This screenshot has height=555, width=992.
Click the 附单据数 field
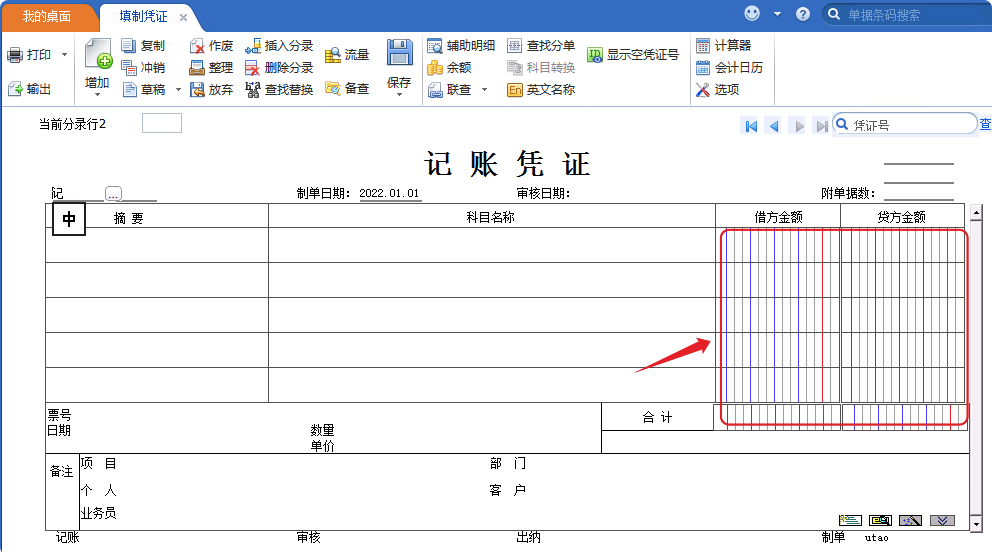coord(919,193)
